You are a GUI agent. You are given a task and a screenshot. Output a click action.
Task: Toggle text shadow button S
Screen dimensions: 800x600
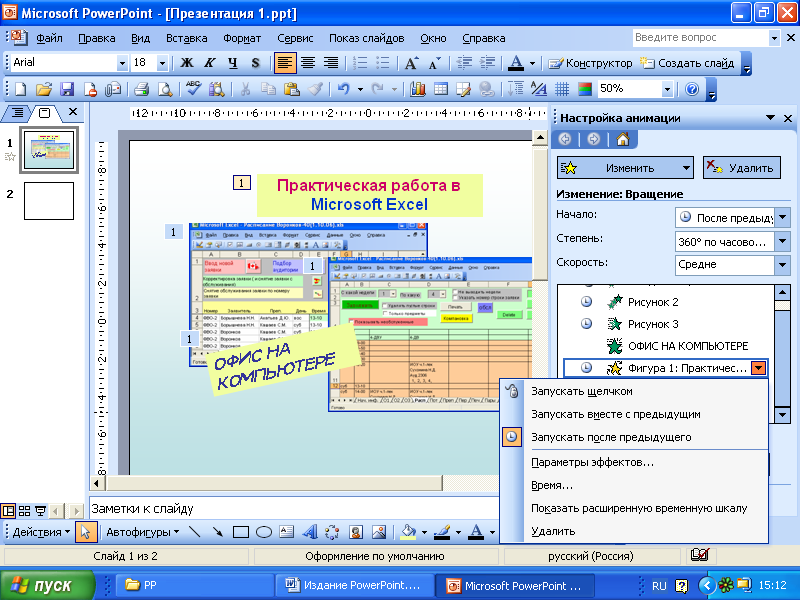[x=256, y=63]
